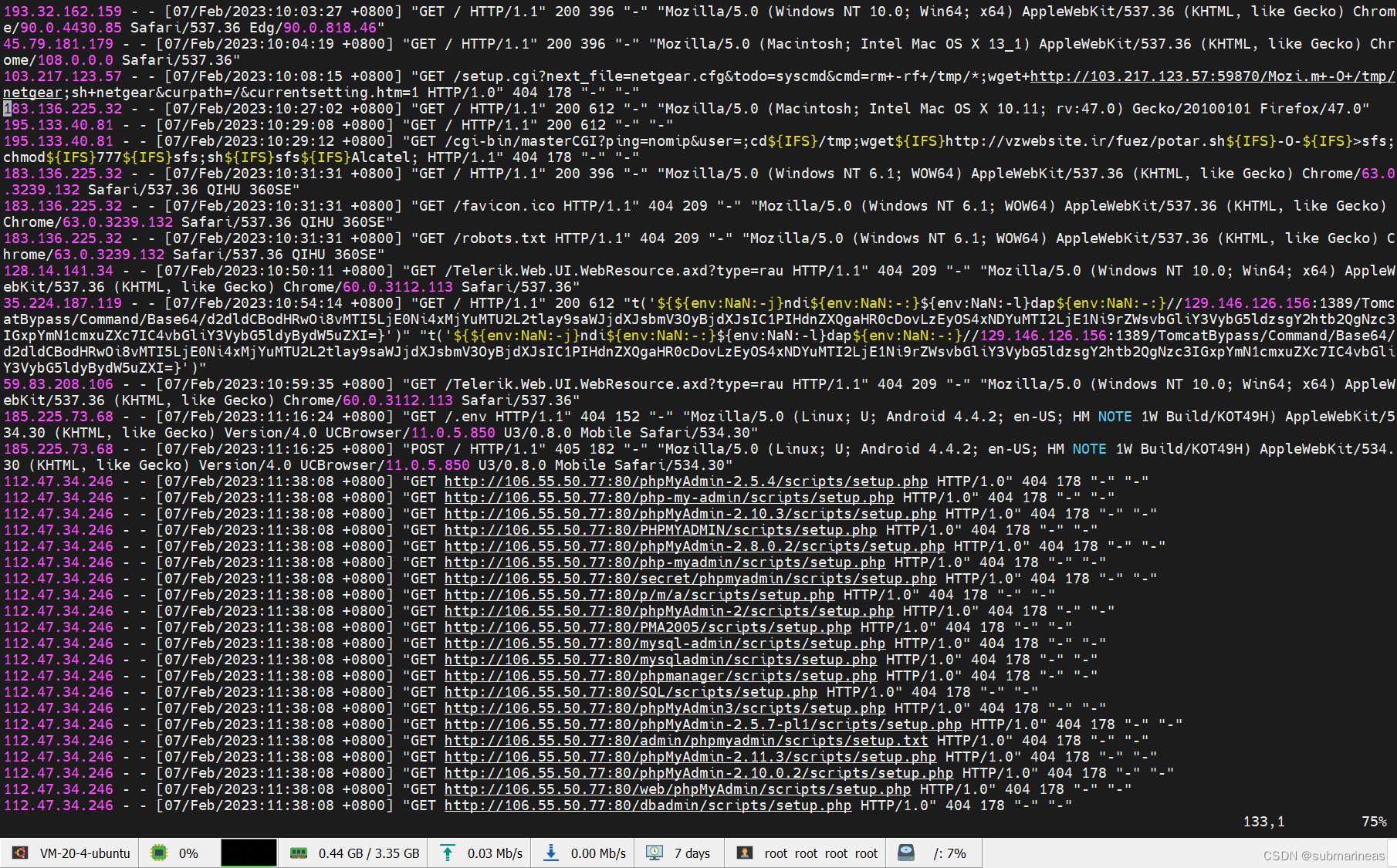Open the phpMyAdmin-2.8.0.2 setup.php URL
This screenshot has height=868, width=1397.
(695, 546)
